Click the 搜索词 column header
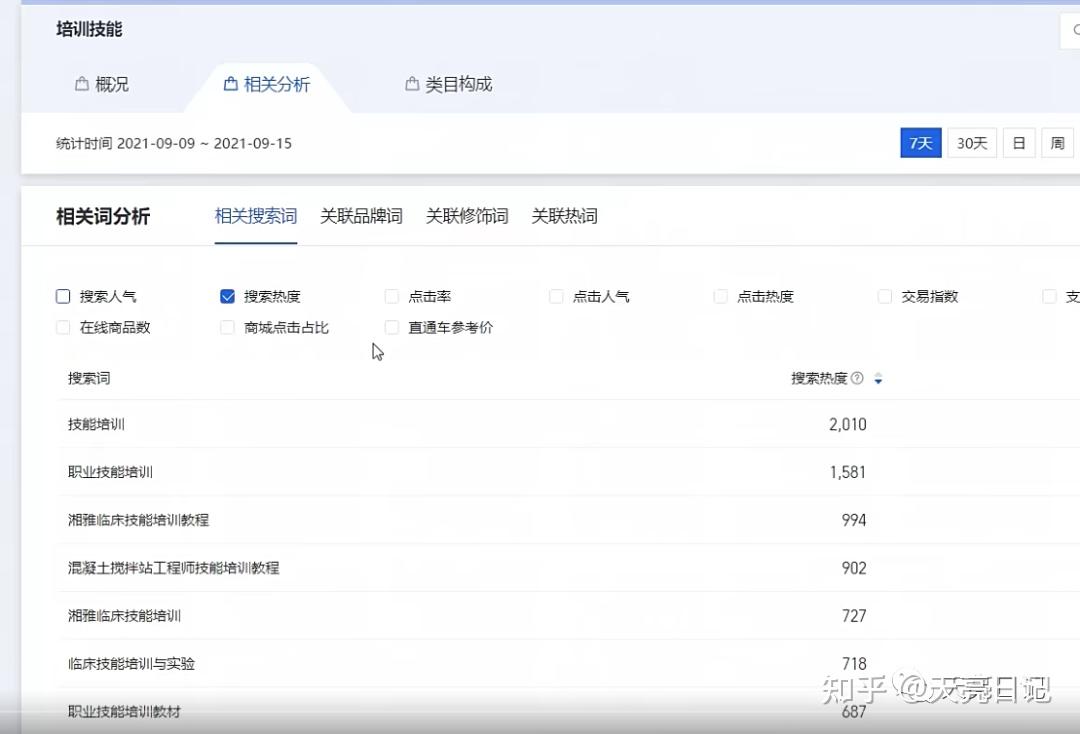The width and height of the screenshot is (1080, 734). click(89, 378)
